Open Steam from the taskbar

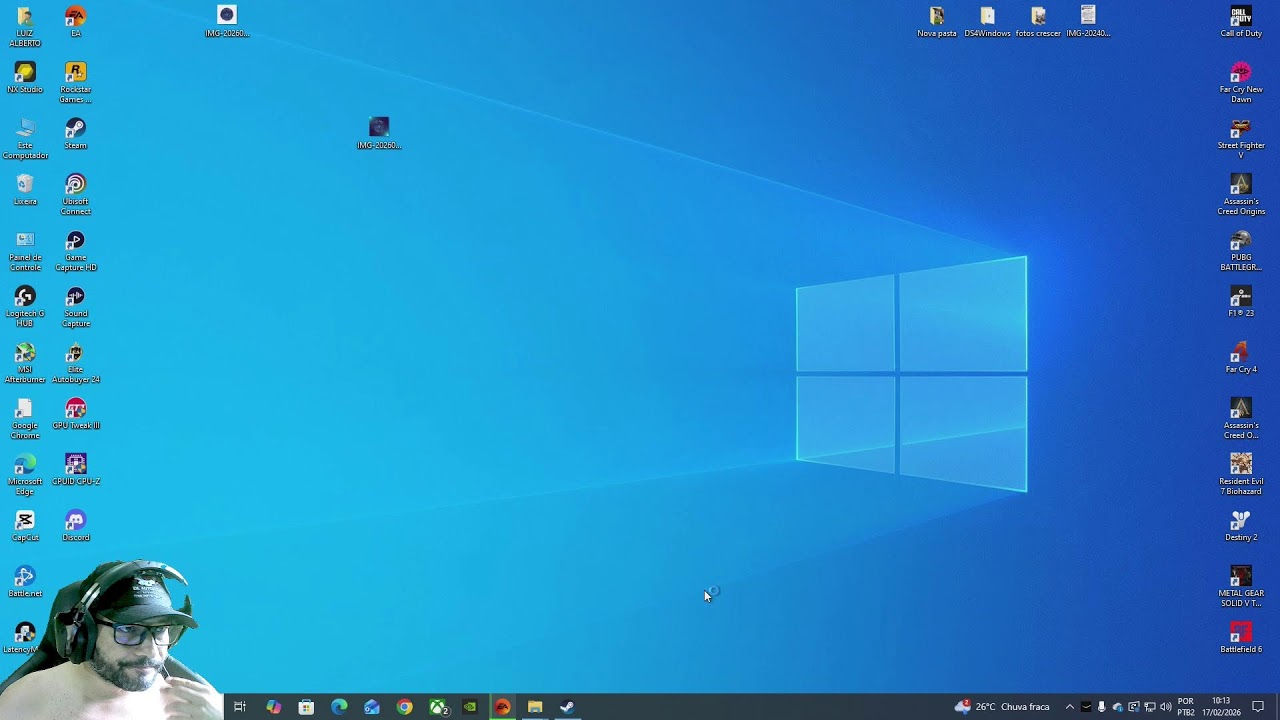(567, 707)
